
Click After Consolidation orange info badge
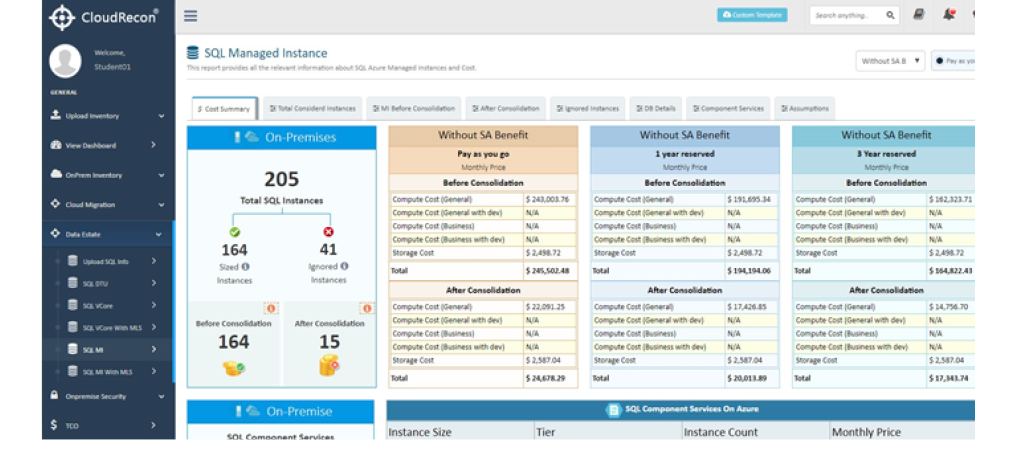click(x=367, y=308)
